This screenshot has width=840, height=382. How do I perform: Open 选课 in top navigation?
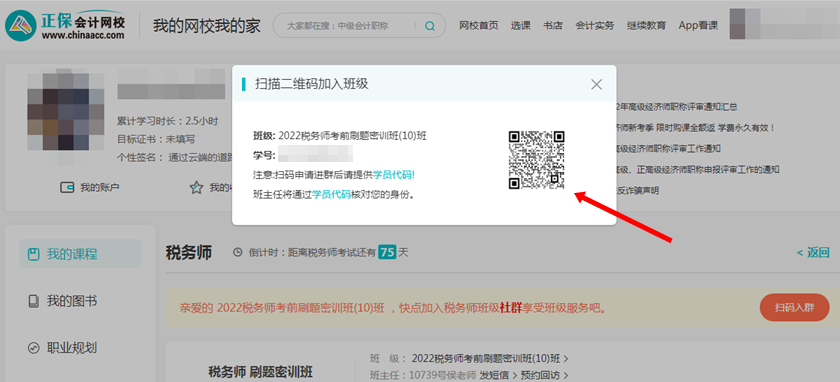tap(520, 25)
